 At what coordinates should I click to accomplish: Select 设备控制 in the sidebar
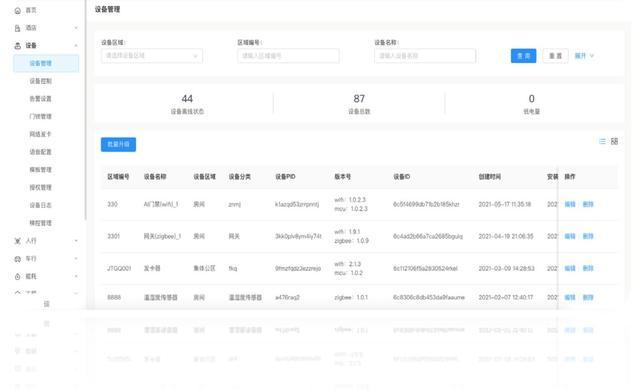tap(40, 81)
